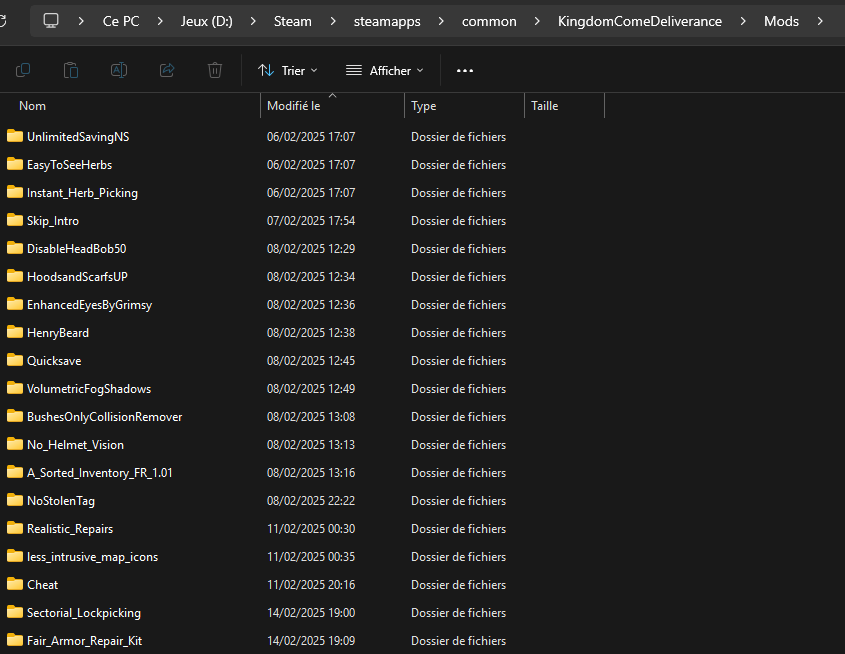This screenshot has width=845, height=654.
Task: Click the delete trash icon
Action: [x=214, y=70]
